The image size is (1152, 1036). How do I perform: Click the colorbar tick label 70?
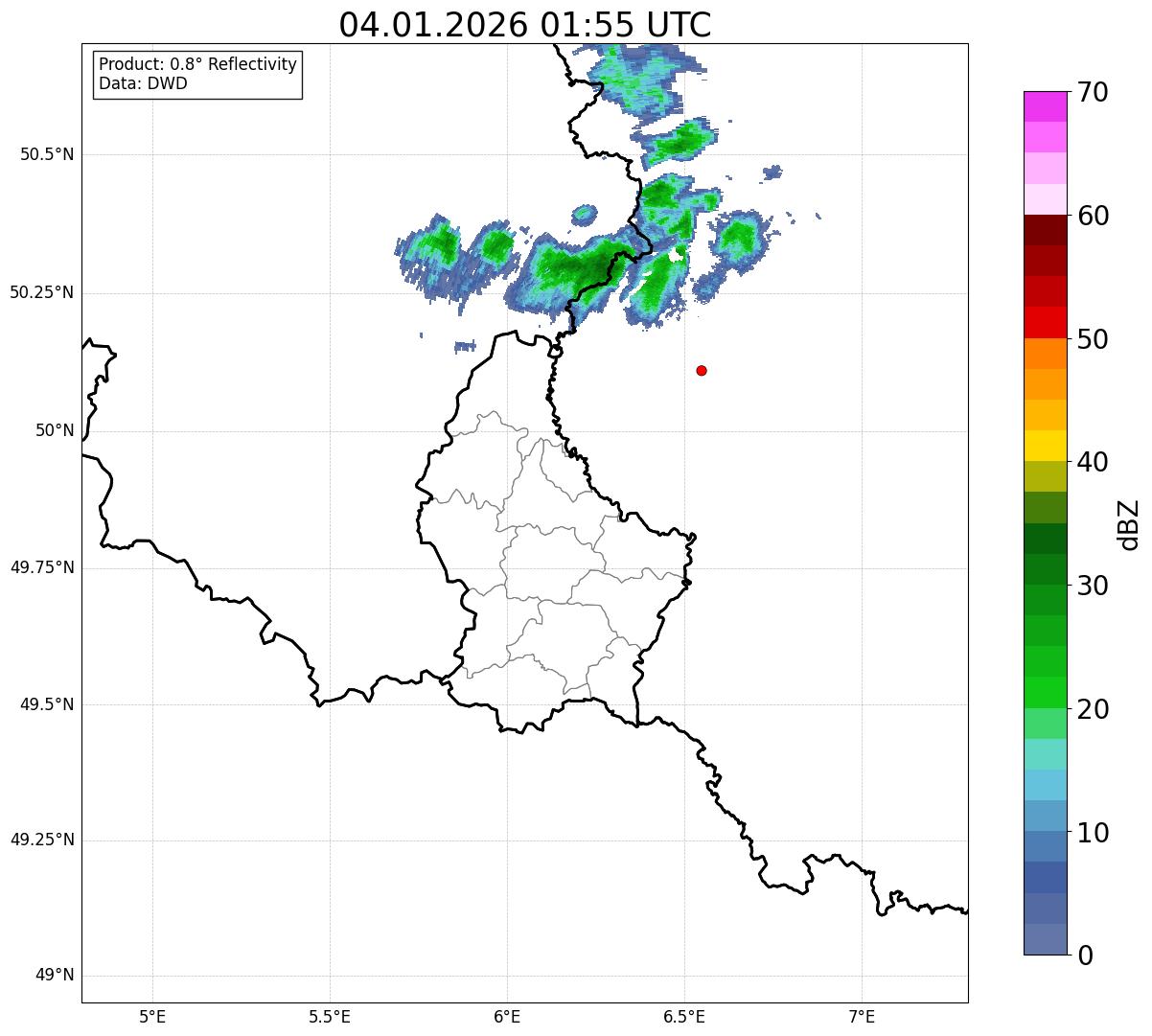[x=1094, y=92]
